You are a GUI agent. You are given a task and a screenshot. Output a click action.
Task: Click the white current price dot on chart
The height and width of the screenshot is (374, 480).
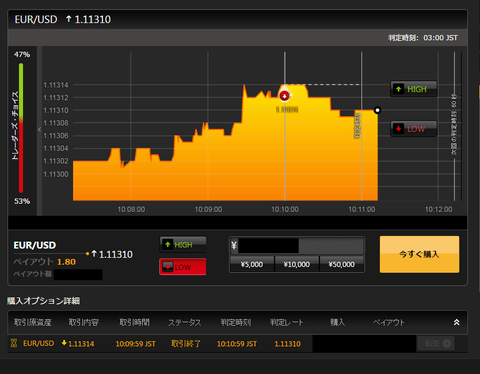click(377, 110)
